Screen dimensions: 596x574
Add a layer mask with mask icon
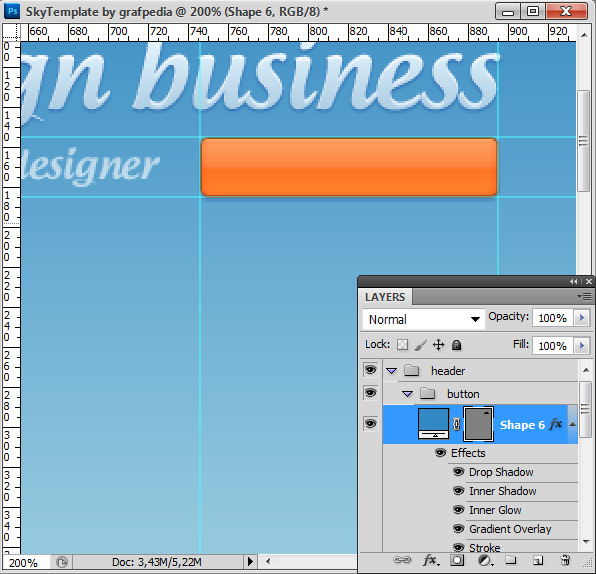tap(457, 560)
